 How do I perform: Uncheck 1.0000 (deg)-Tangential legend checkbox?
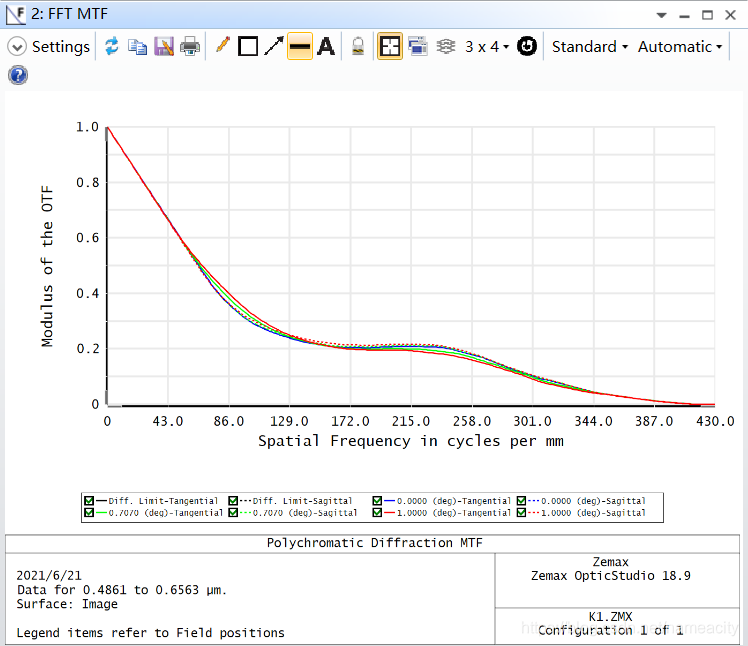click(x=377, y=512)
